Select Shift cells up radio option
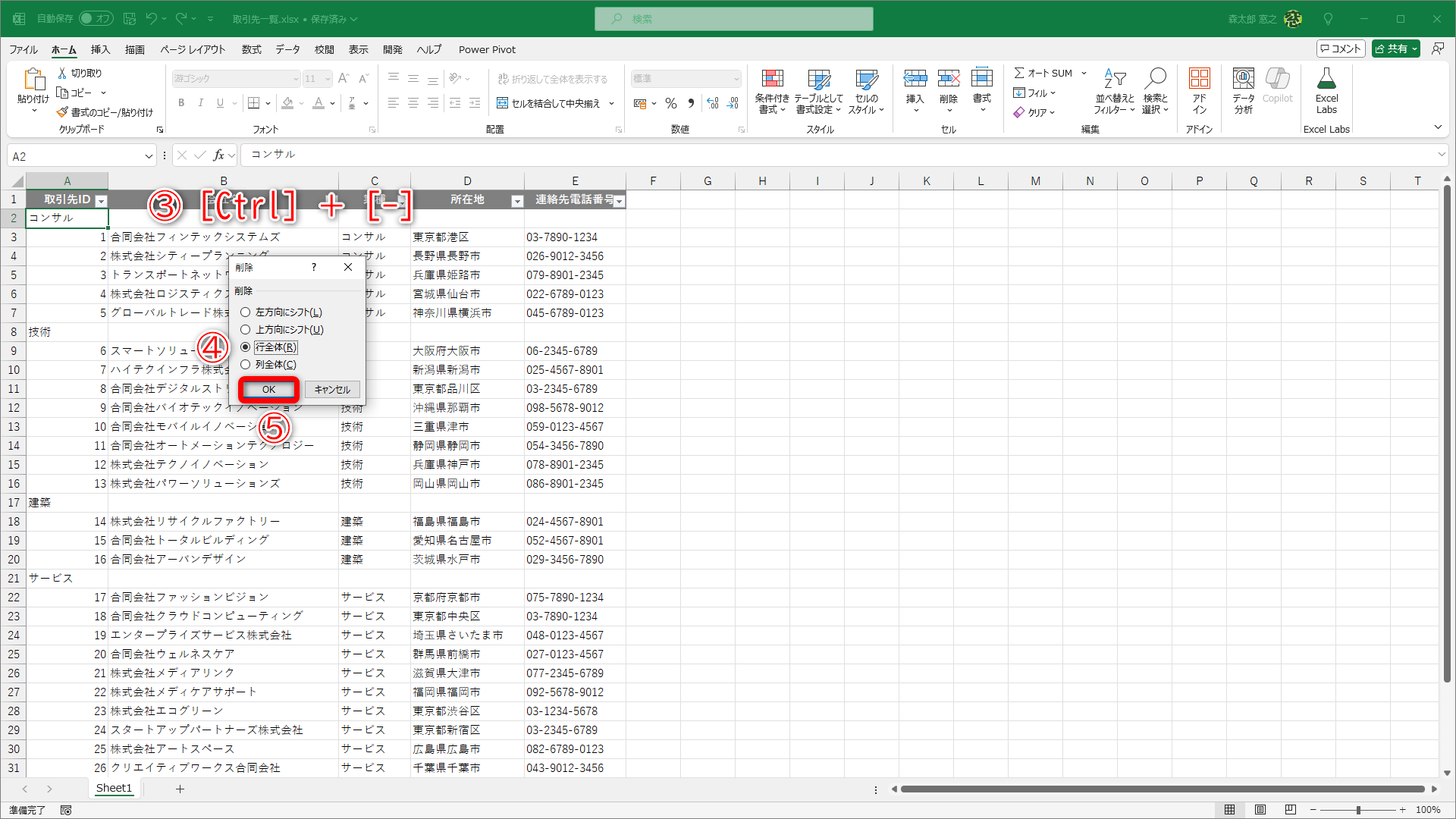Screen dimensions: 1456x819 pyautogui.click(x=246, y=330)
